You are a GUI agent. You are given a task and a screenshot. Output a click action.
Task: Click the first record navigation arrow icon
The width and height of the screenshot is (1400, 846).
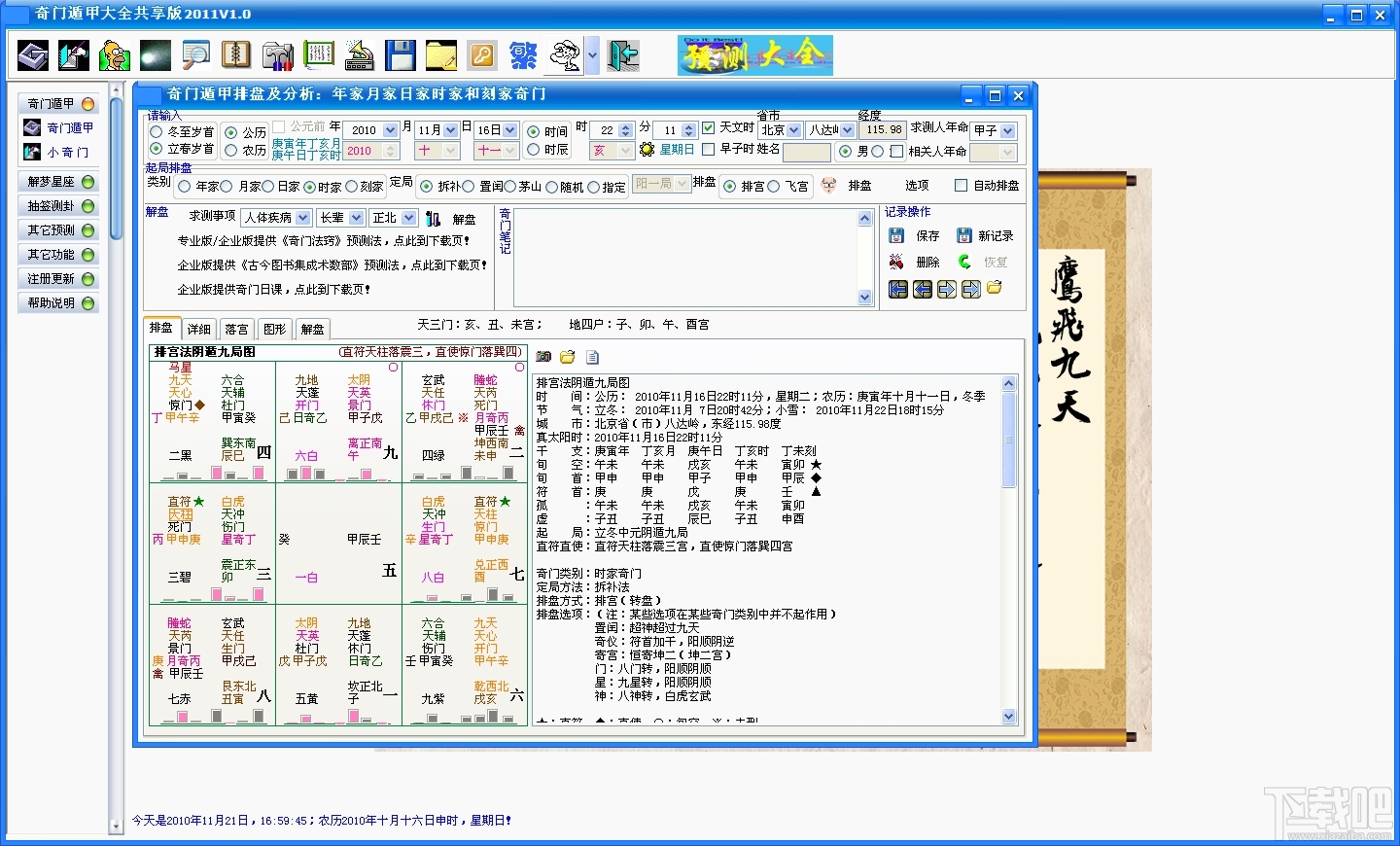pos(898,289)
